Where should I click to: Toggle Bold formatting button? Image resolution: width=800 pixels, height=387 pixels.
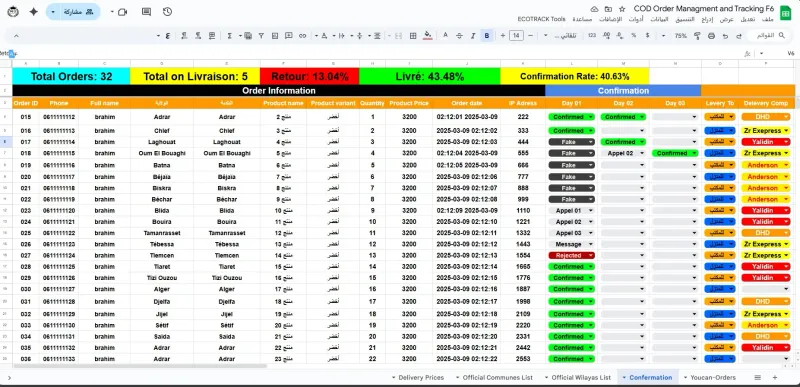(x=487, y=36)
